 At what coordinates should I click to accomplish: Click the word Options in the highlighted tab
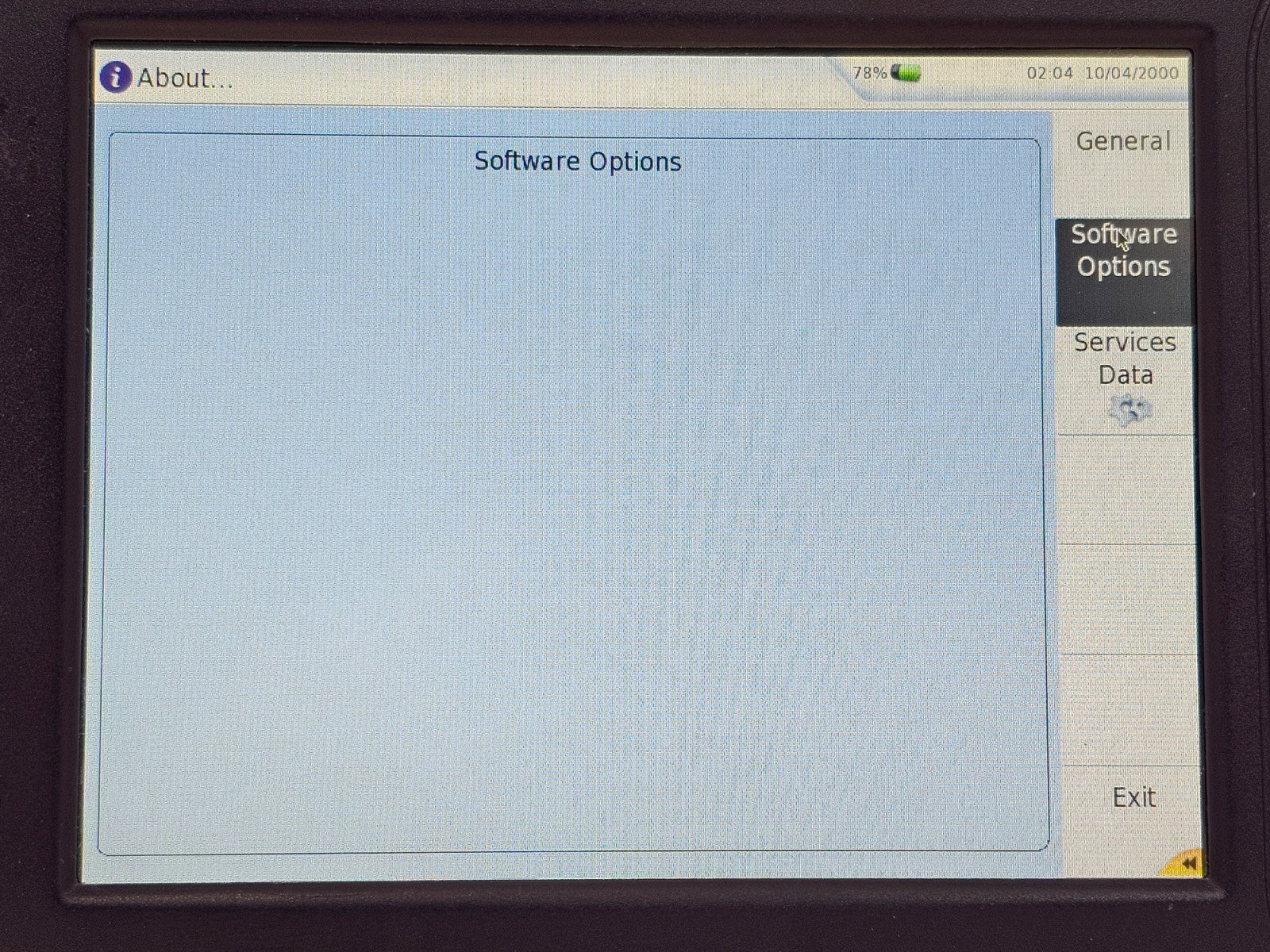pos(1123,267)
